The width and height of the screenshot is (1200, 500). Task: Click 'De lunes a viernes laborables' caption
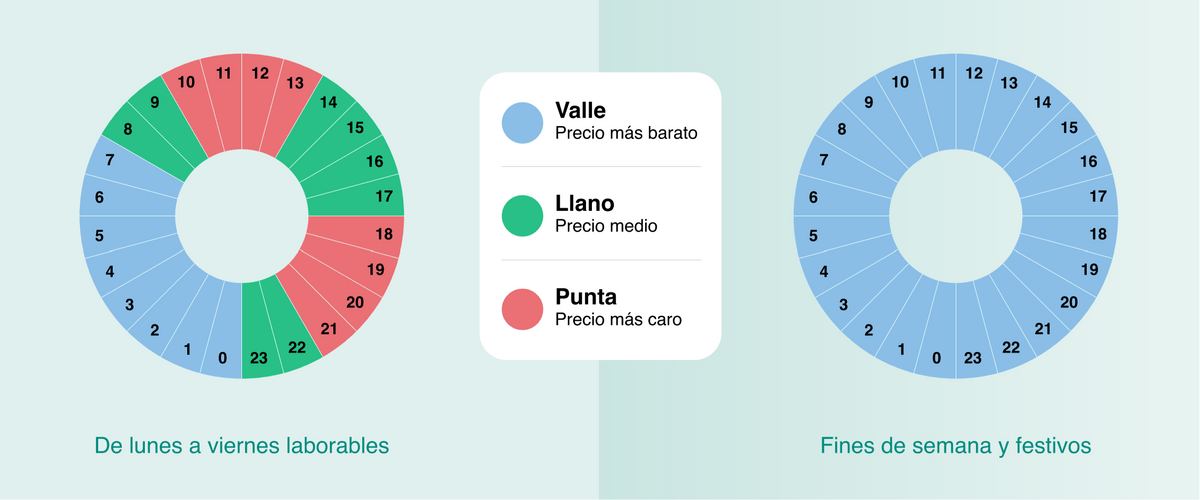[x=241, y=445]
